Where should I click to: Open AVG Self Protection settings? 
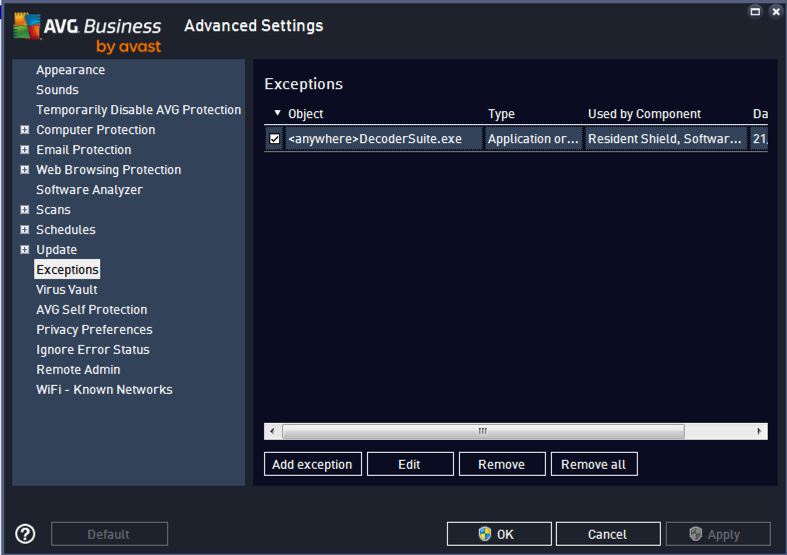tap(92, 310)
